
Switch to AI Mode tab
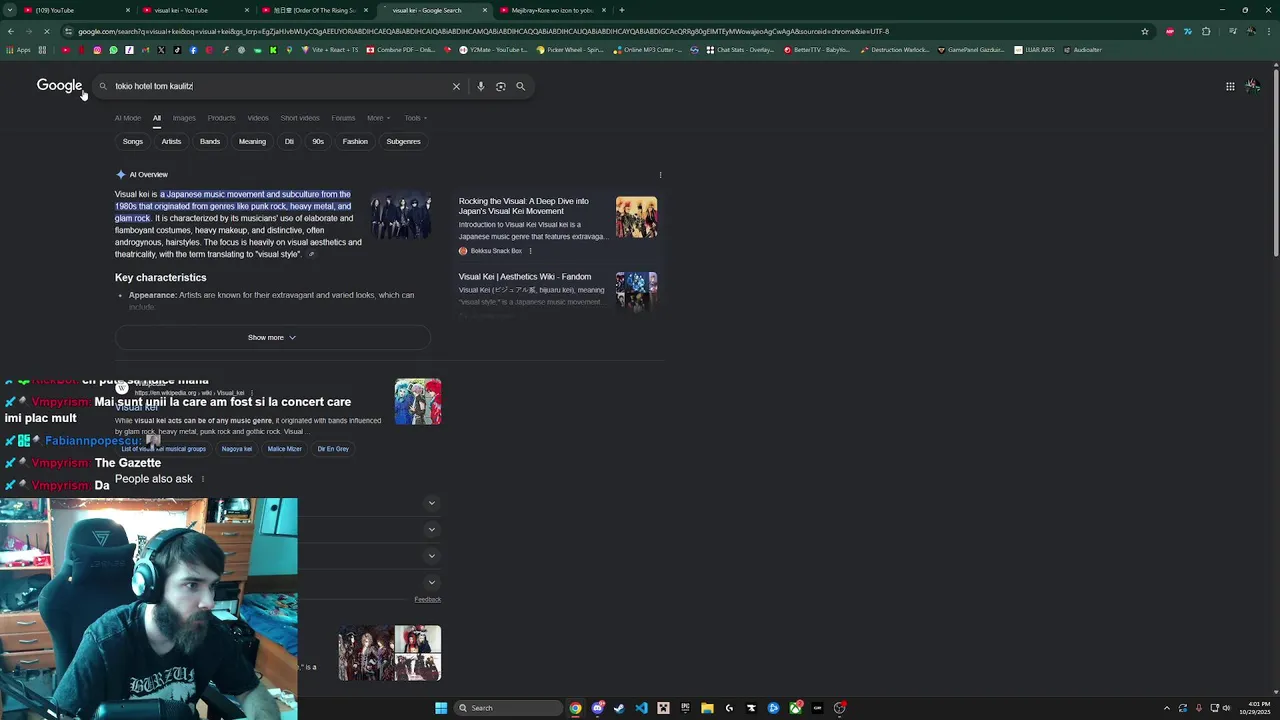128,118
